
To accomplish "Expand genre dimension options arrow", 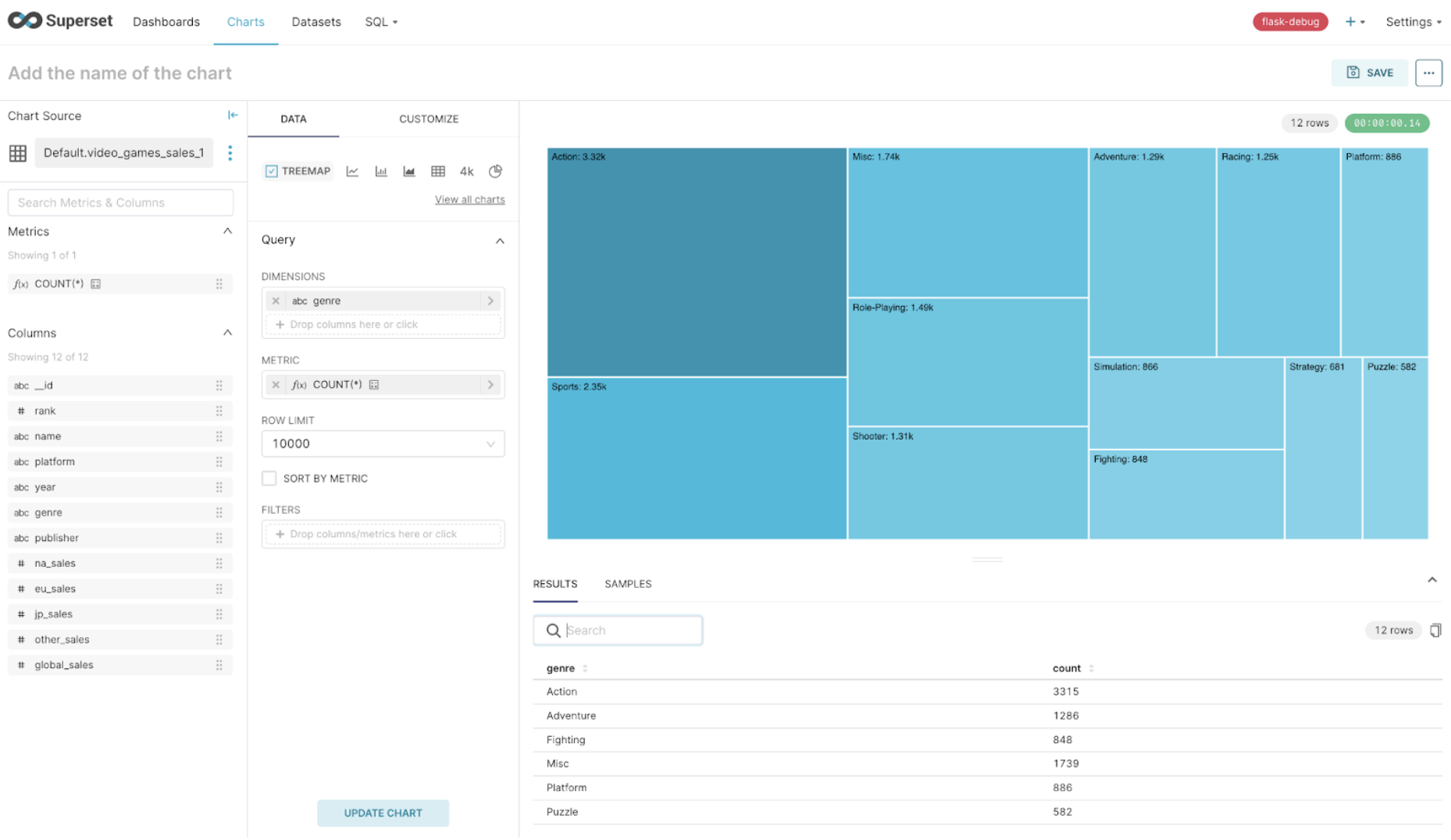I will coord(491,301).
